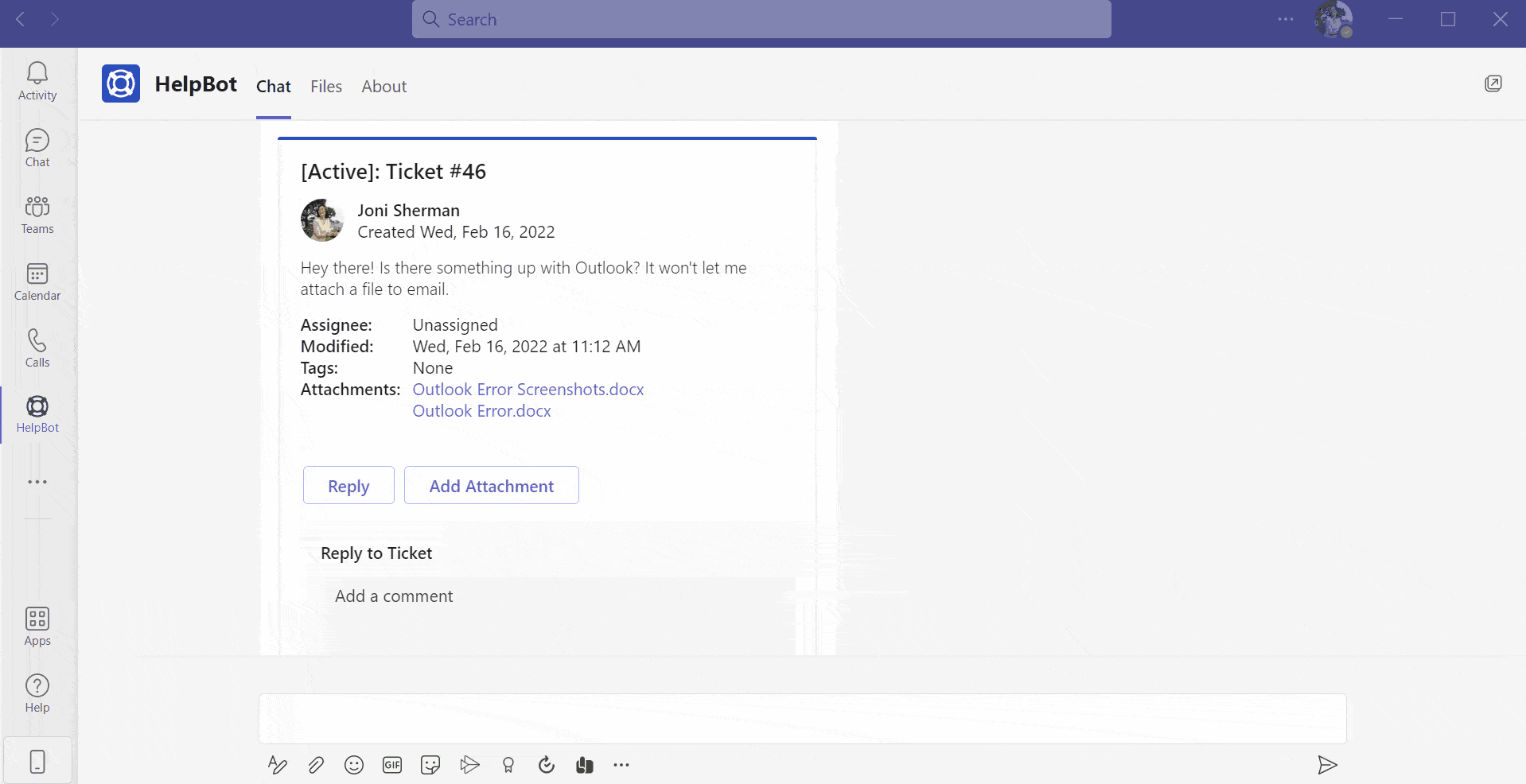Image resolution: width=1526 pixels, height=784 pixels.
Task: Open the GIF picker
Action: pyautogui.click(x=392, y=765)
